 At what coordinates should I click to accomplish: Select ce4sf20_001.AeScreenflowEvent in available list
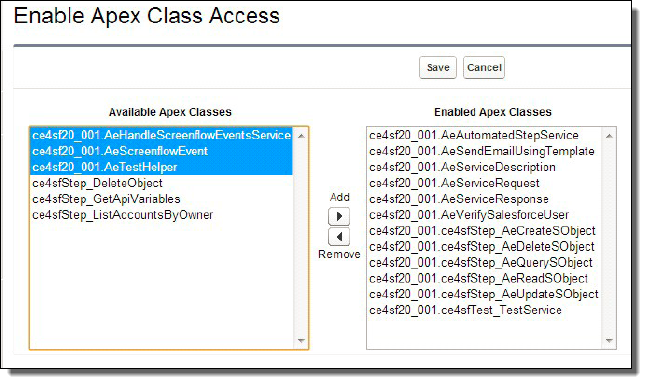point(161,151)
